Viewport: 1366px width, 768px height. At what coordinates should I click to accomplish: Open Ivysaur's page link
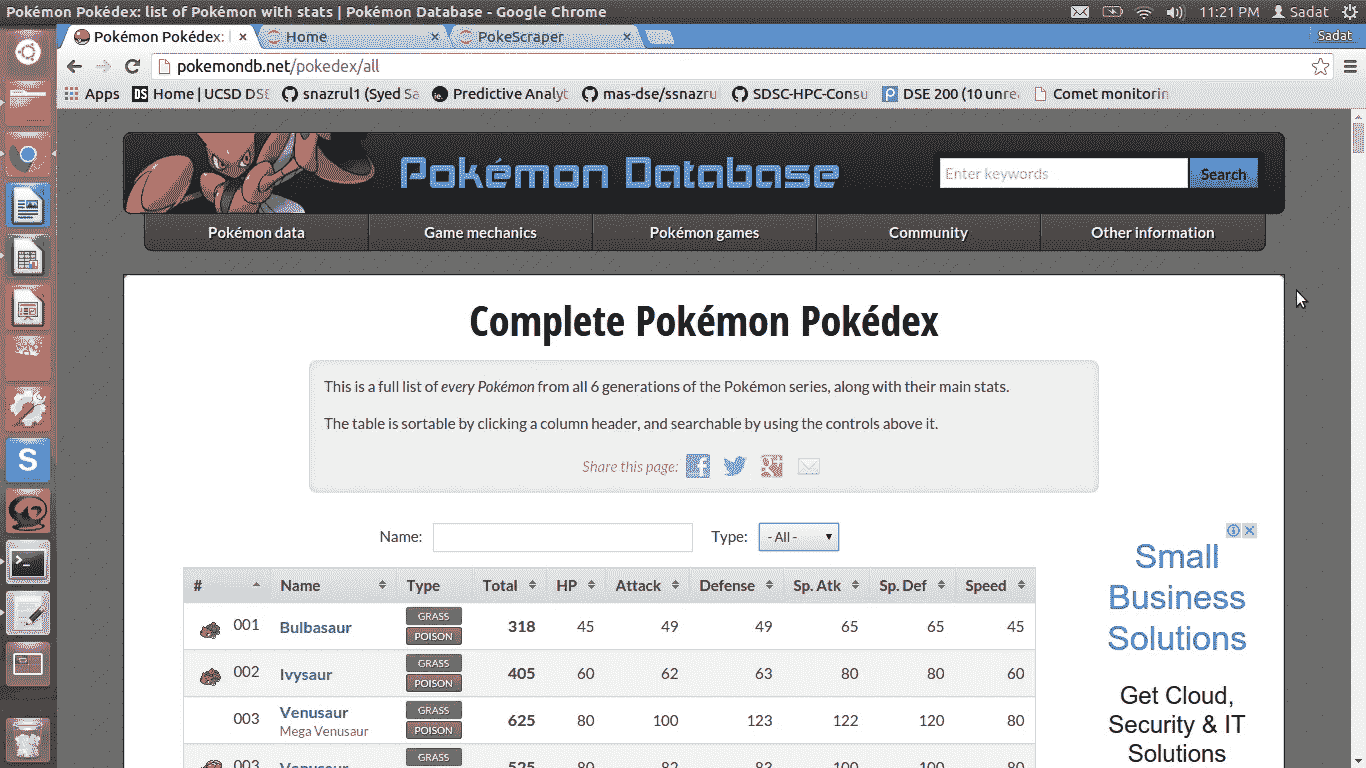coord(305,674)
